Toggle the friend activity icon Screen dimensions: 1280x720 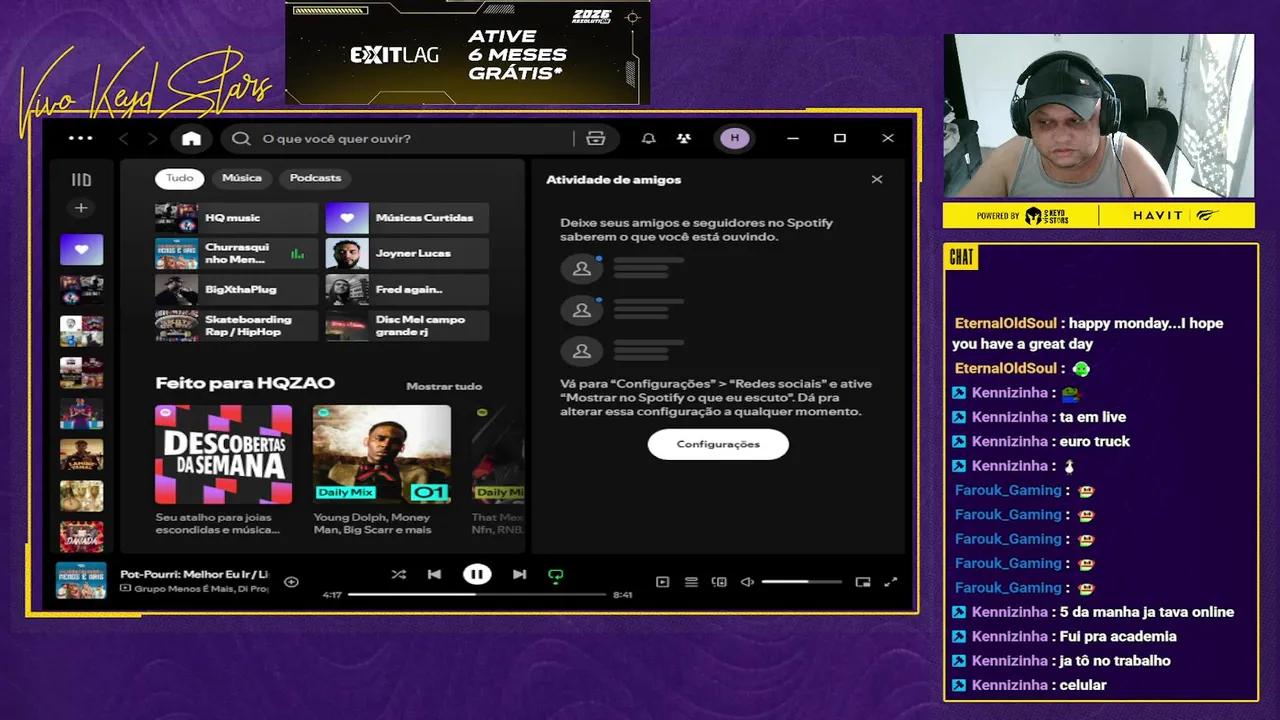683,139
